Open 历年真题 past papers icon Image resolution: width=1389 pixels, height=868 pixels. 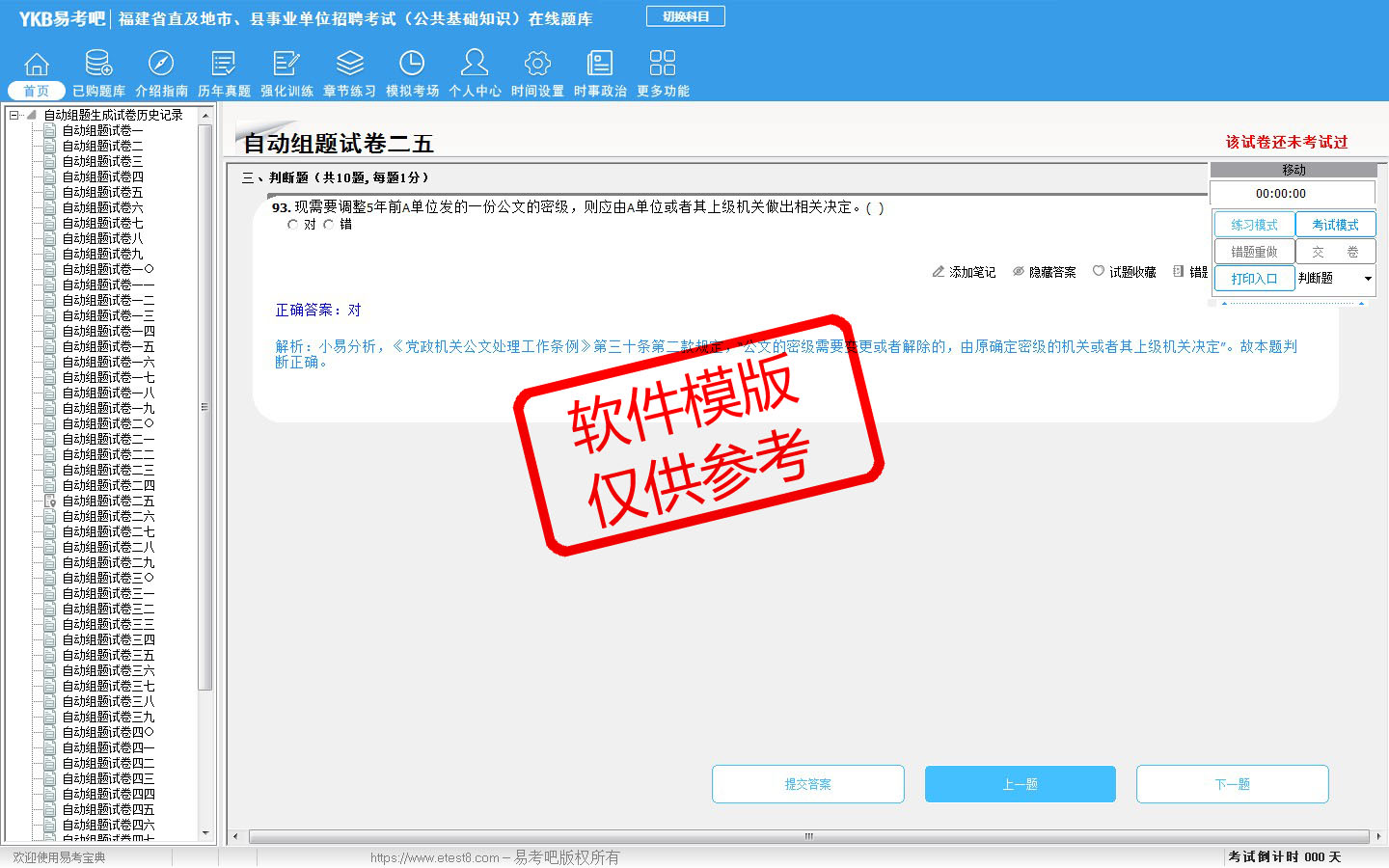coord(224,65)
